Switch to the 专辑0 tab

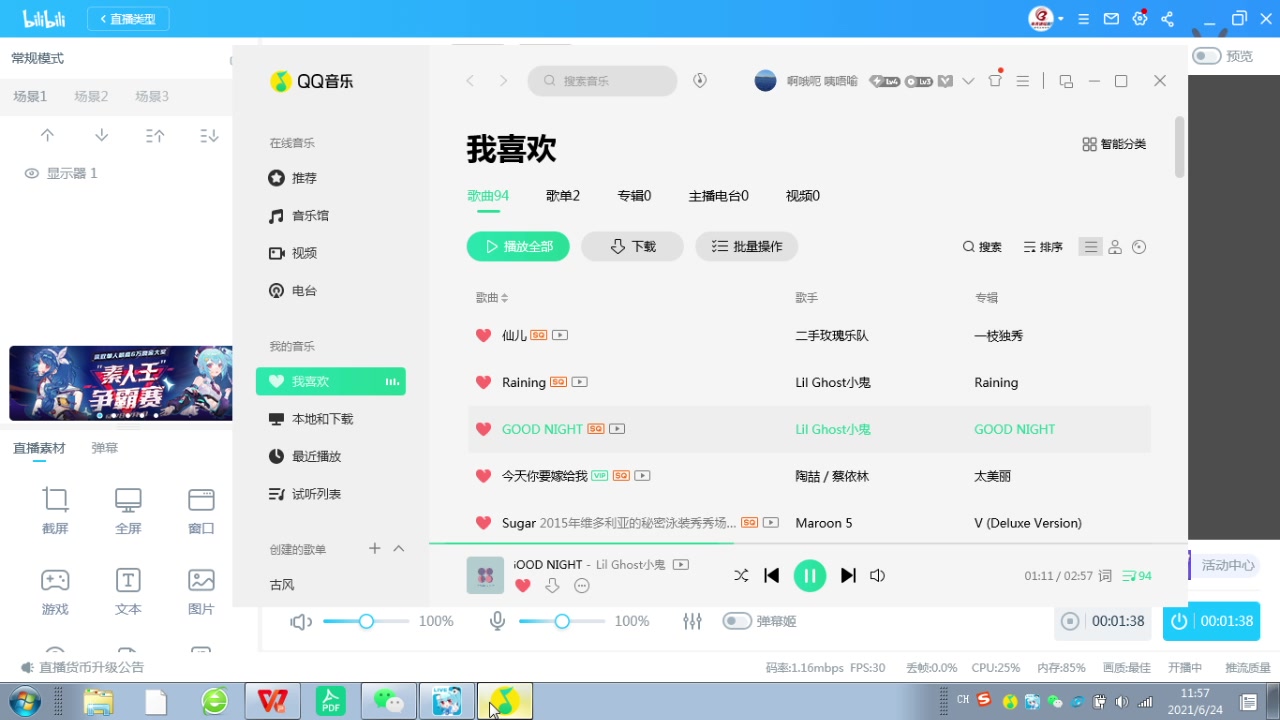[x=634, y=196]
